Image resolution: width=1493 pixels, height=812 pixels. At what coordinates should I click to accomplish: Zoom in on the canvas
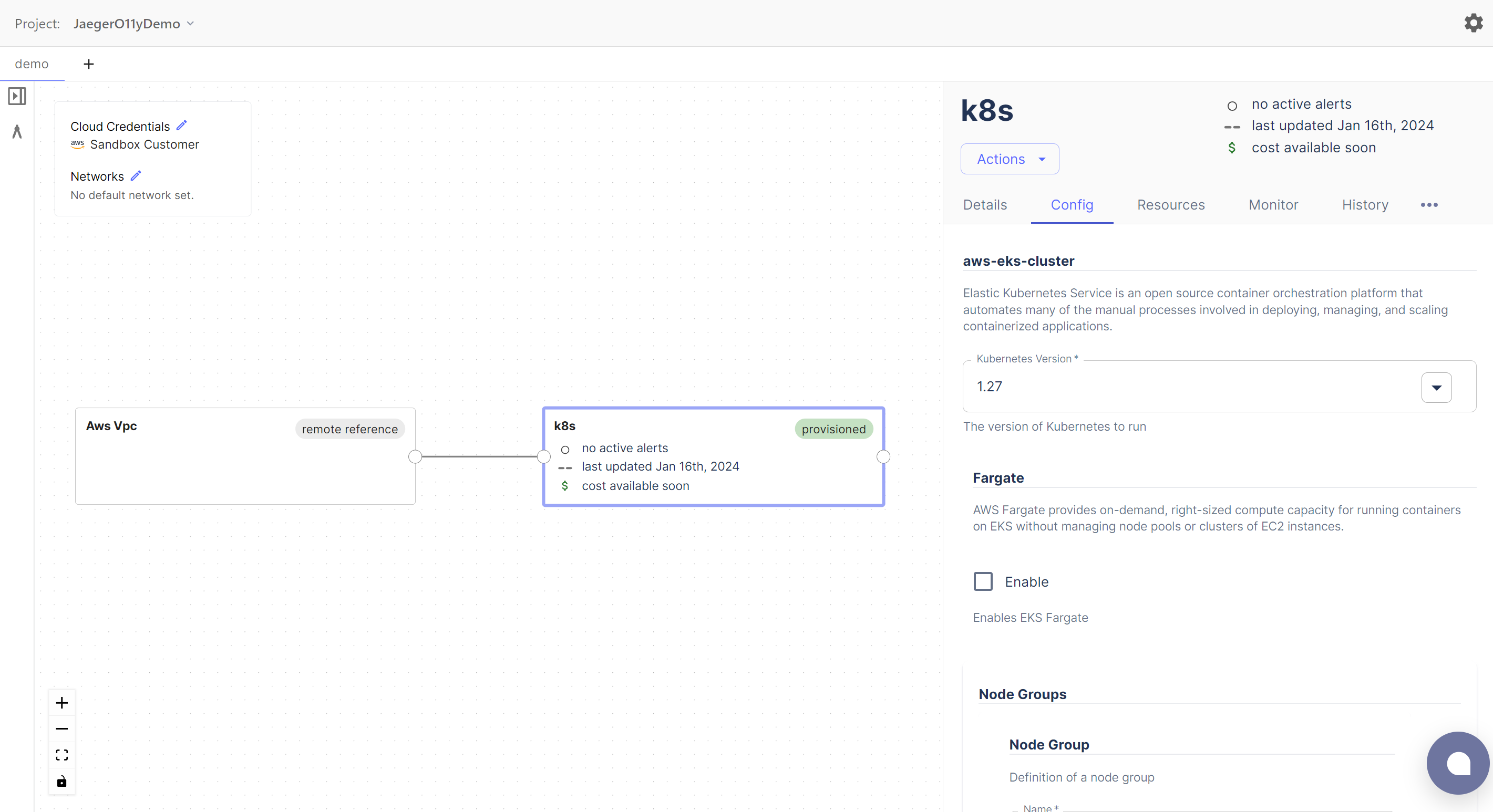point(61,703)
